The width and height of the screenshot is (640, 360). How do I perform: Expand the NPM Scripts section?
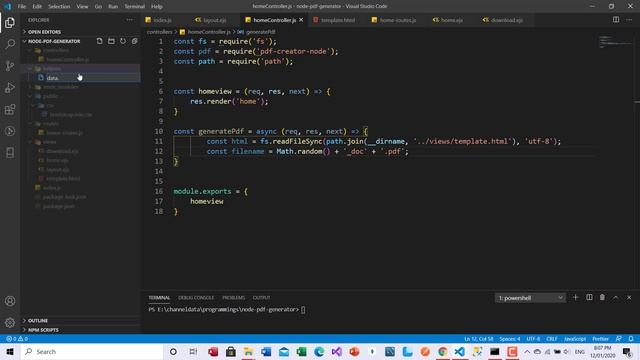43,330
